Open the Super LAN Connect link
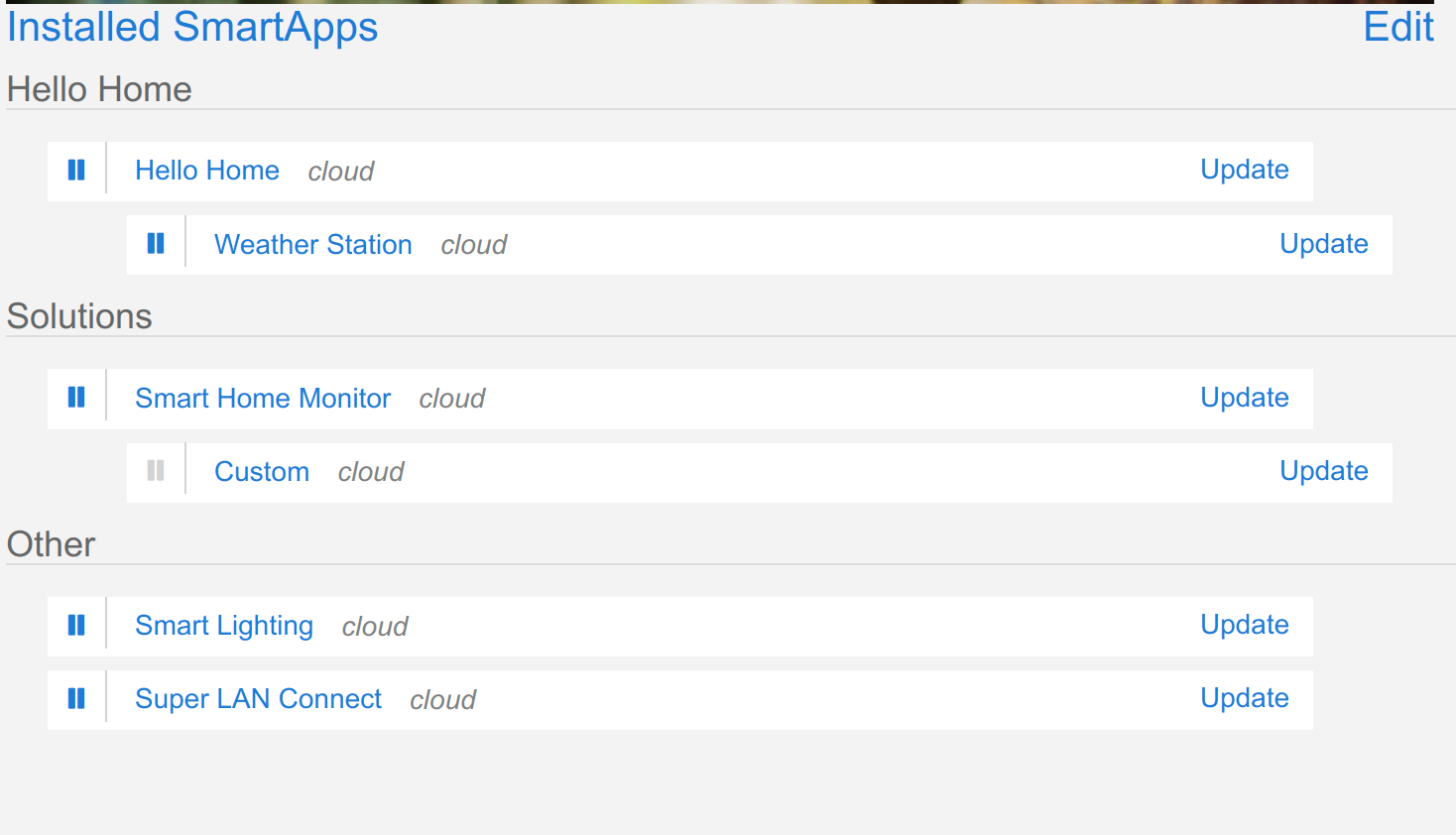Screen dimensions: 1456x835 point(258,699)
